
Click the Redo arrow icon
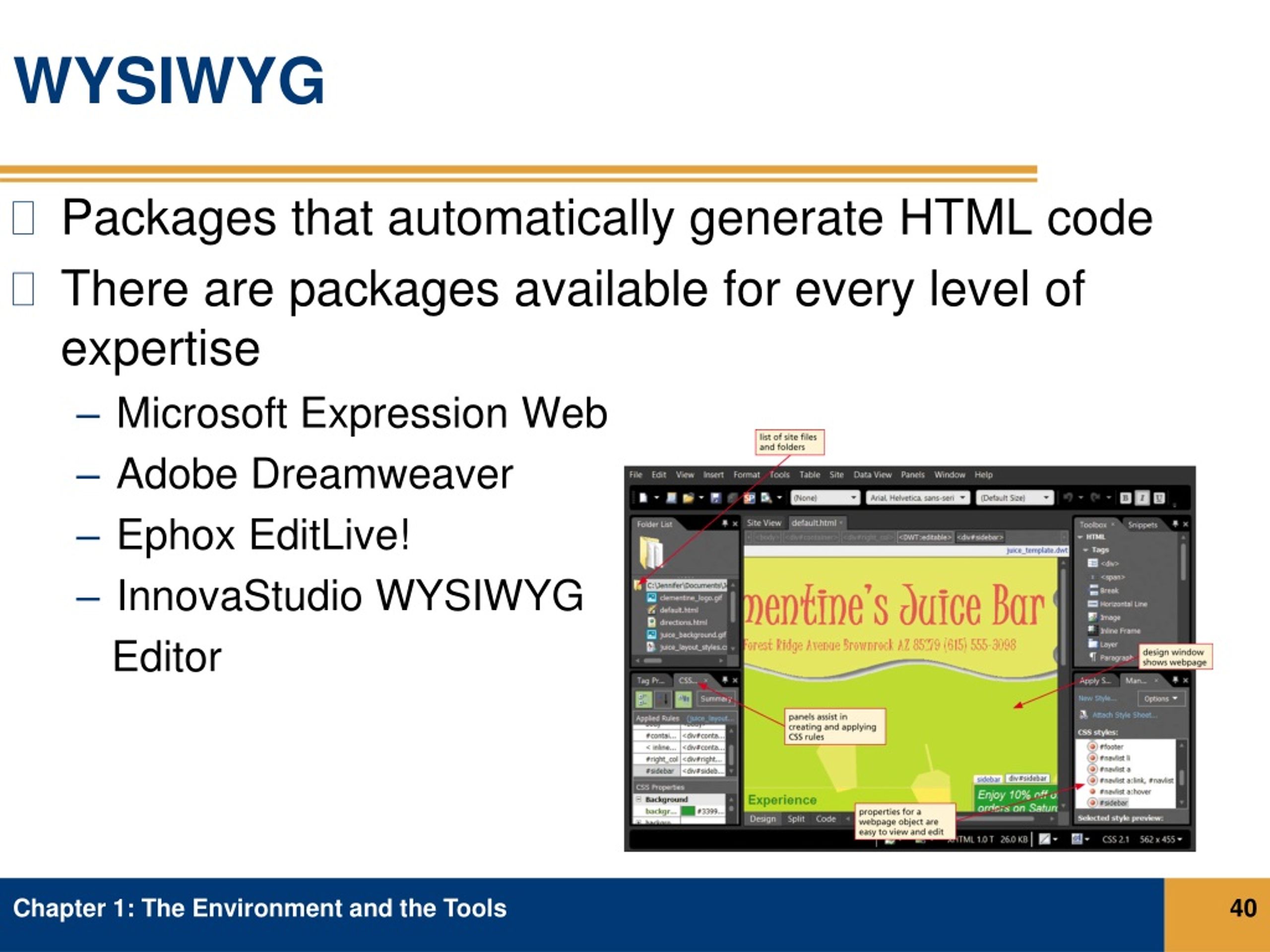coord(1095,497)
